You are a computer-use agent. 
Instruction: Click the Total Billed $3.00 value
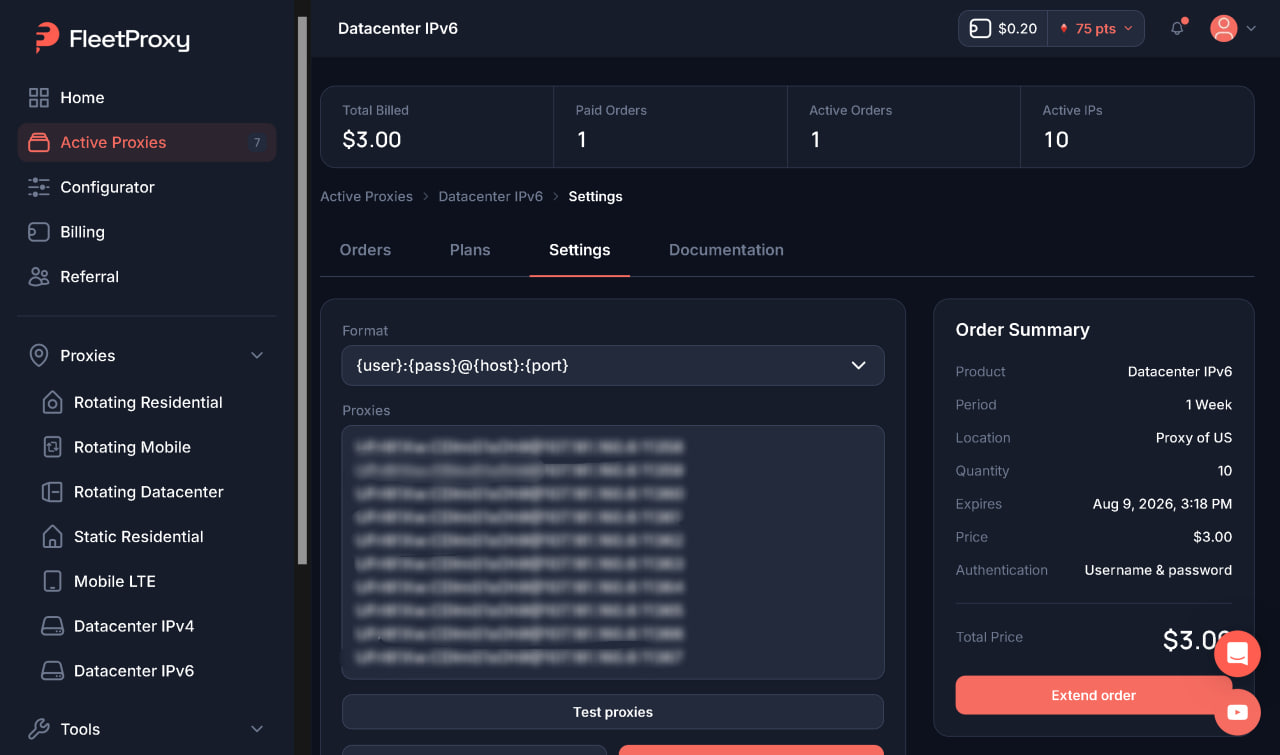372,140
